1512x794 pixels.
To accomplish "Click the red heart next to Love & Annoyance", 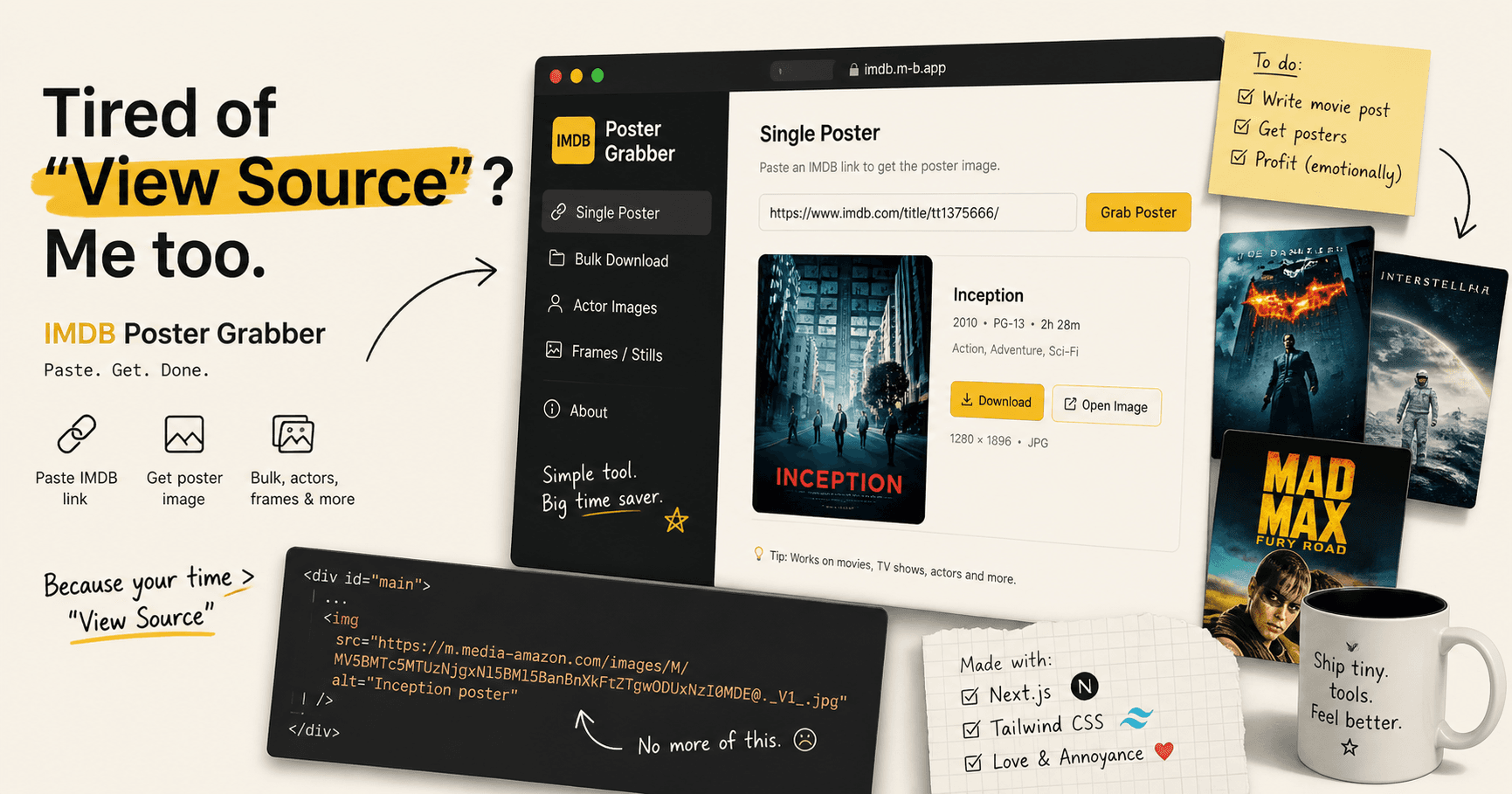I will click(1164, 750).
